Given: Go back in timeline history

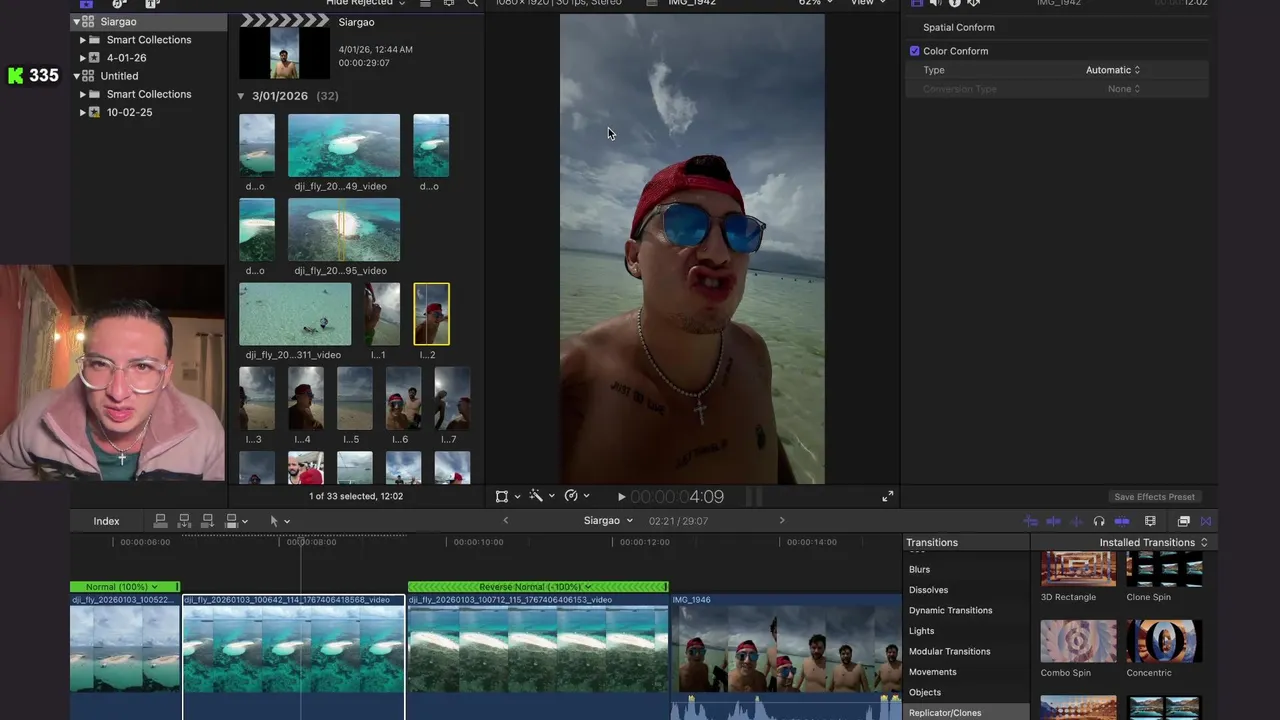Looking at the screenshot, I should coord(505,520).
